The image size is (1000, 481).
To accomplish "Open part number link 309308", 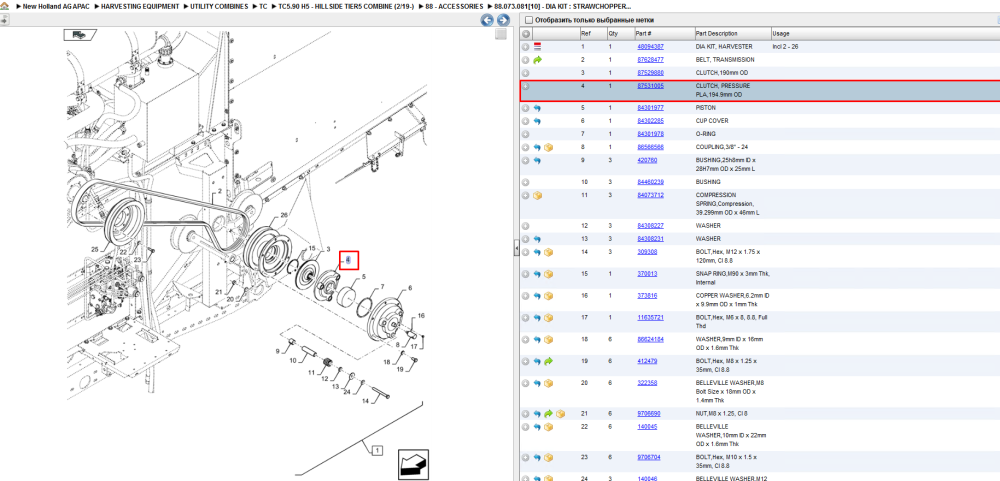I will tap(646, 252).
